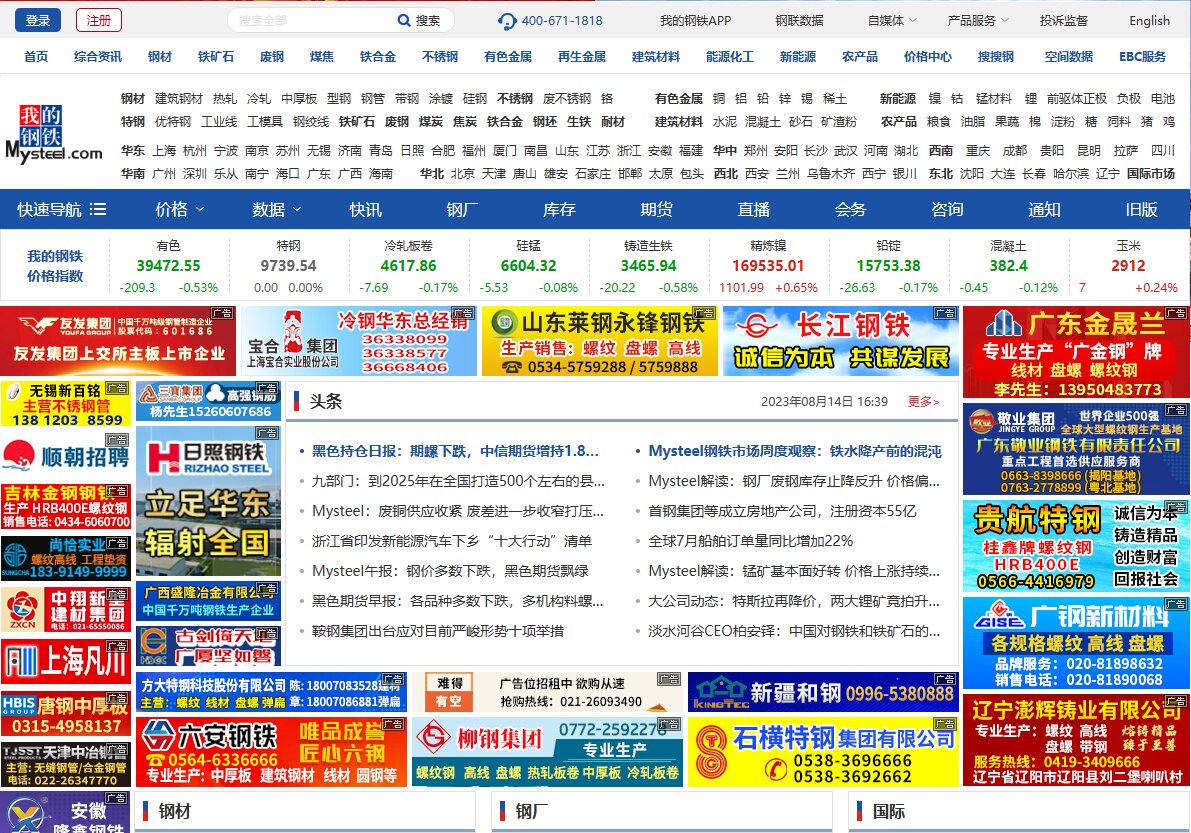The width and height of the screenshot is (1191, 833).
Task: Open 广东金晟兰 banner ad
Action: pyautogui.click(x=1076, y=352)
